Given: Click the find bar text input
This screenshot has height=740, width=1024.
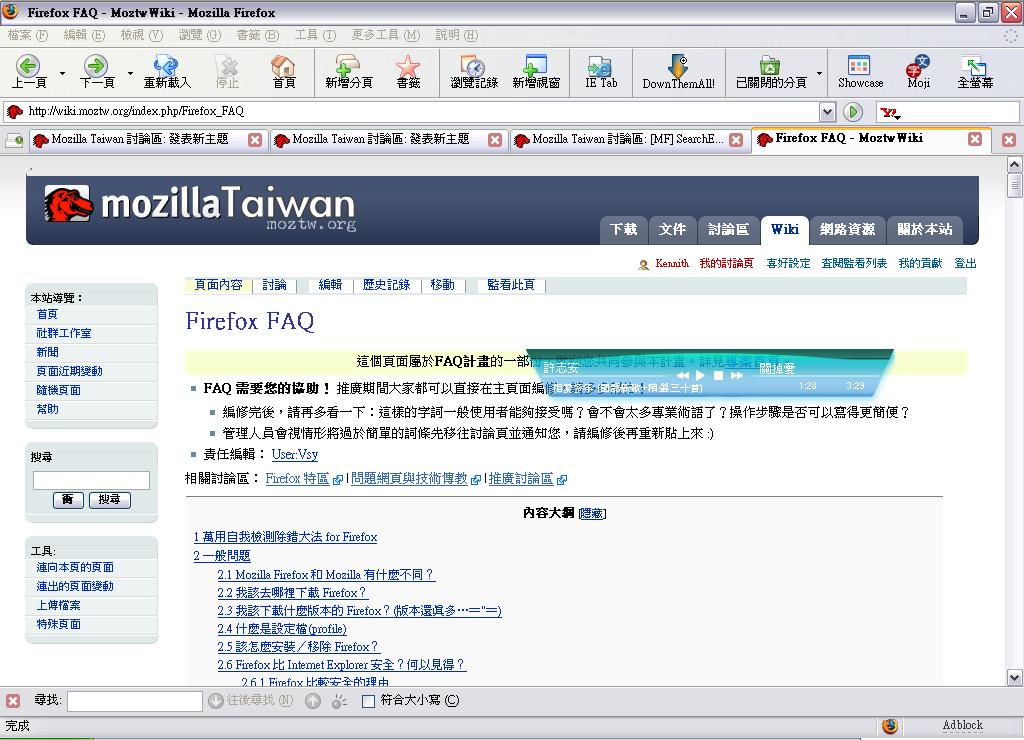Looking at the screenshot, I should 135,701.
